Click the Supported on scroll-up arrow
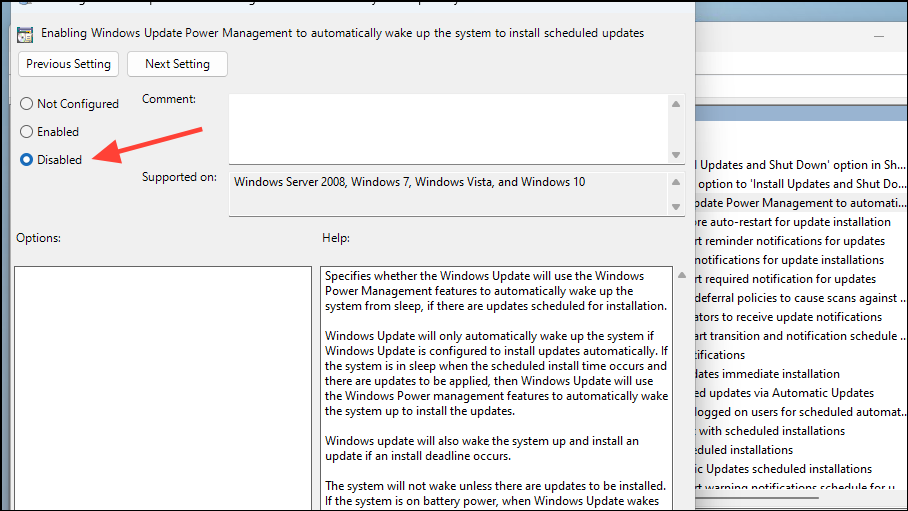Viewport: 908px width, 511px height. pos(676,182)
